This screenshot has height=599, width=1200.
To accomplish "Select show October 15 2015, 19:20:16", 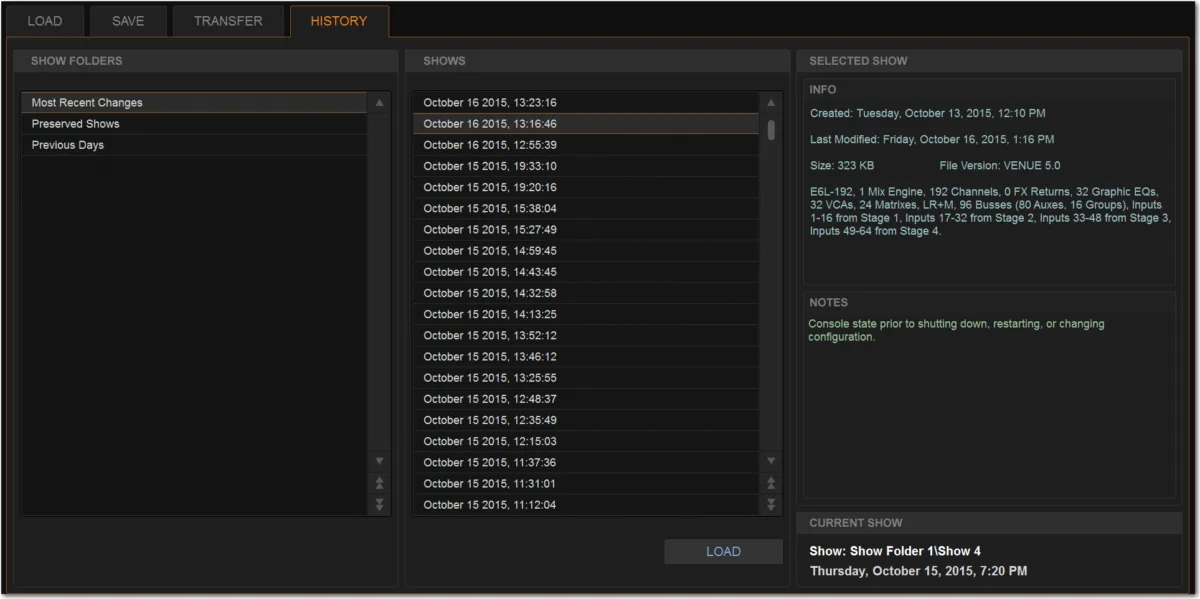I will coord(586,187).
